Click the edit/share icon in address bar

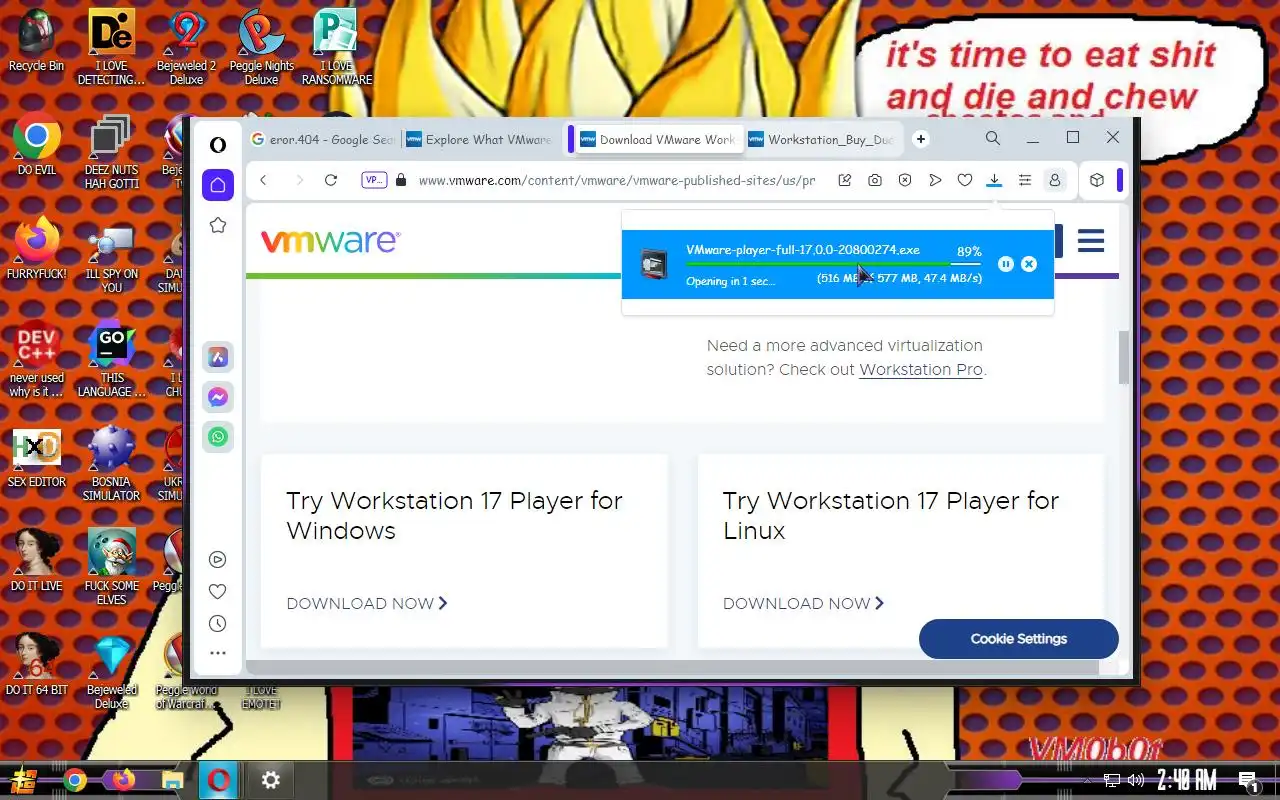[845, 180]
